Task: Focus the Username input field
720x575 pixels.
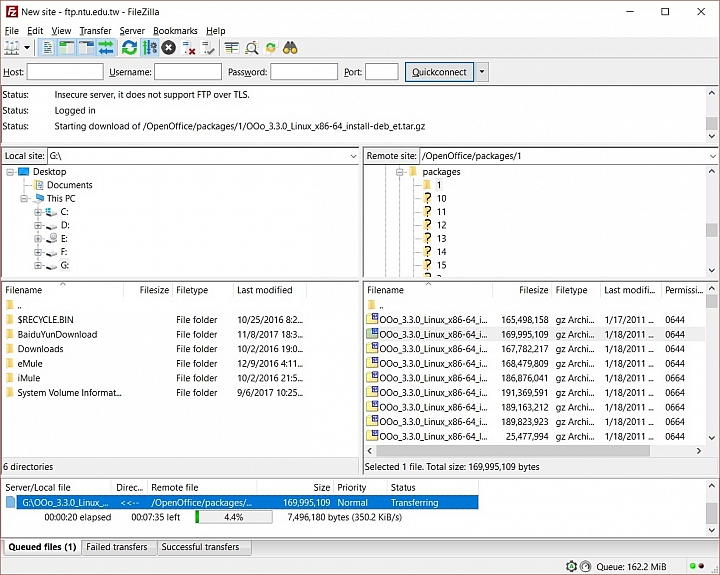Action: pos(188,72)
